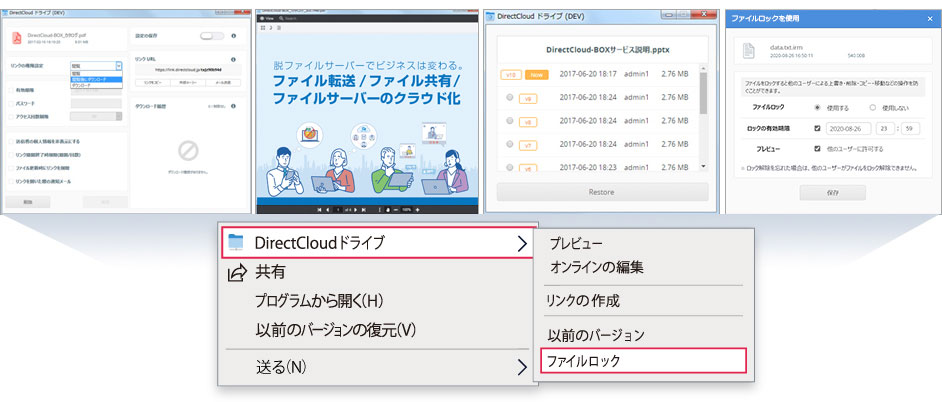
Task: Click the 保存 button in file lock dialog
Action: pos(832,192)
